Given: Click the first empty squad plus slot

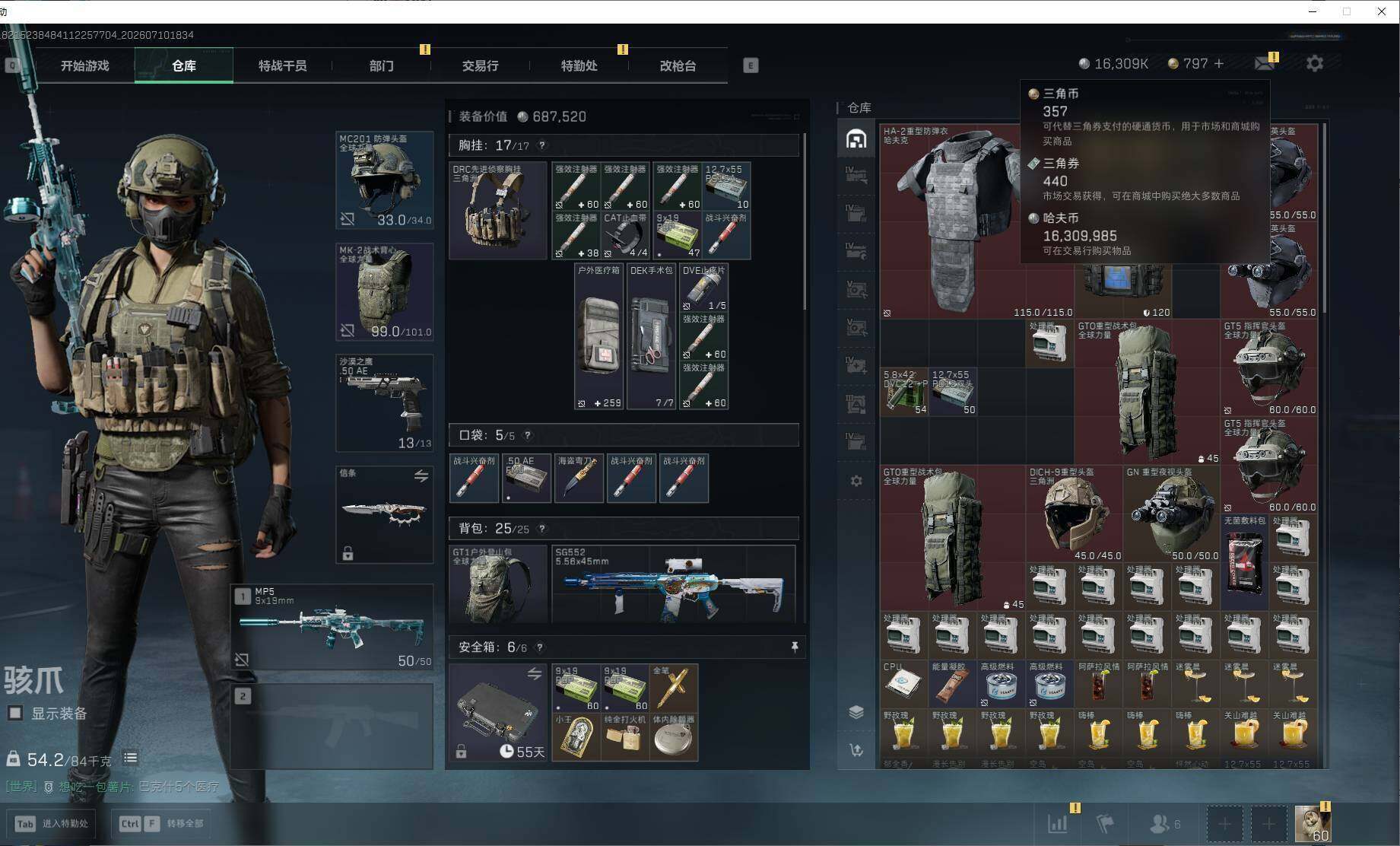Looking at the screenshot, I should pos(1224,824).
